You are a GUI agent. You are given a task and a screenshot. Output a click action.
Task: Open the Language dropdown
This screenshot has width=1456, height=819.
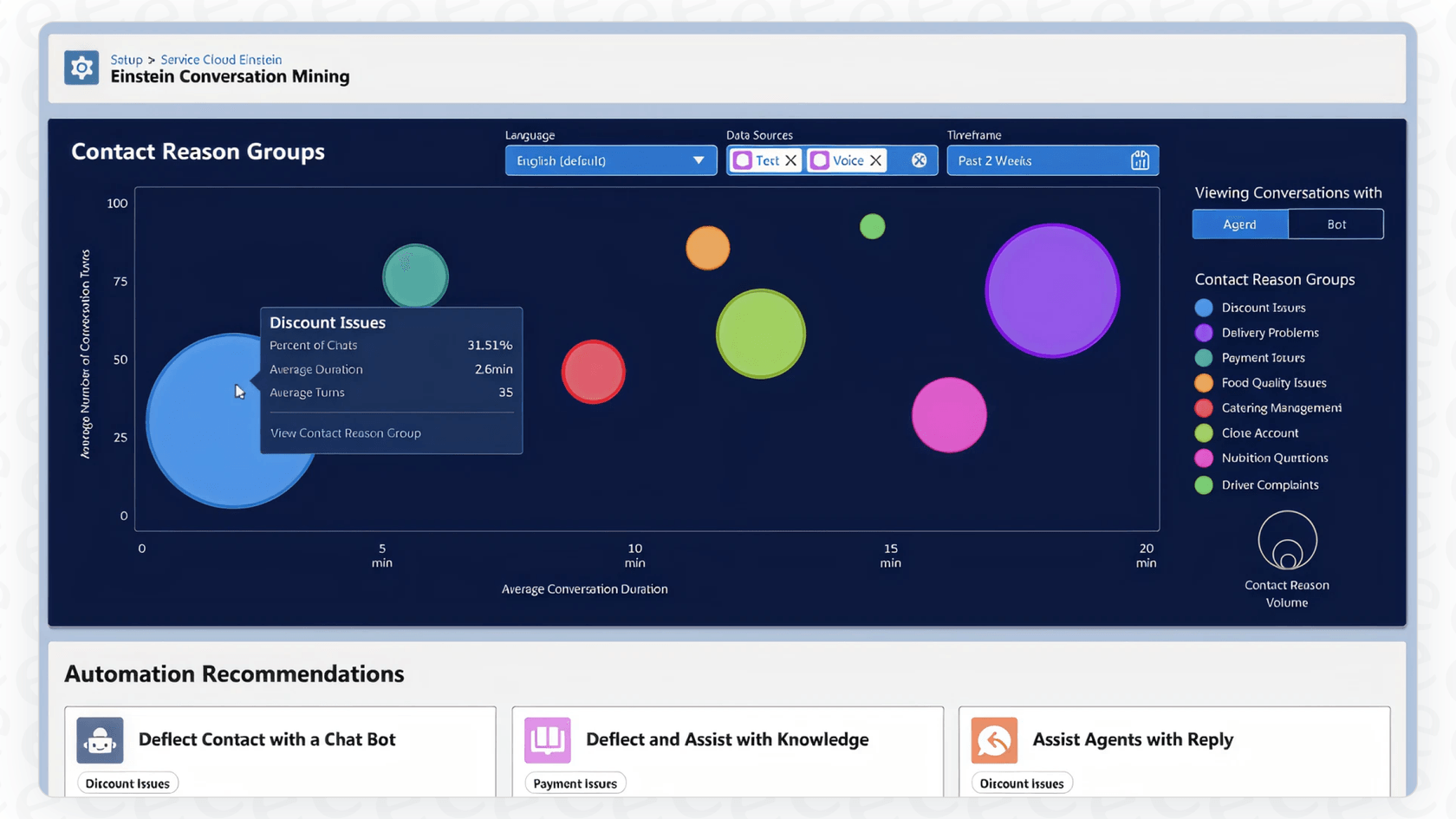[610, 160]
